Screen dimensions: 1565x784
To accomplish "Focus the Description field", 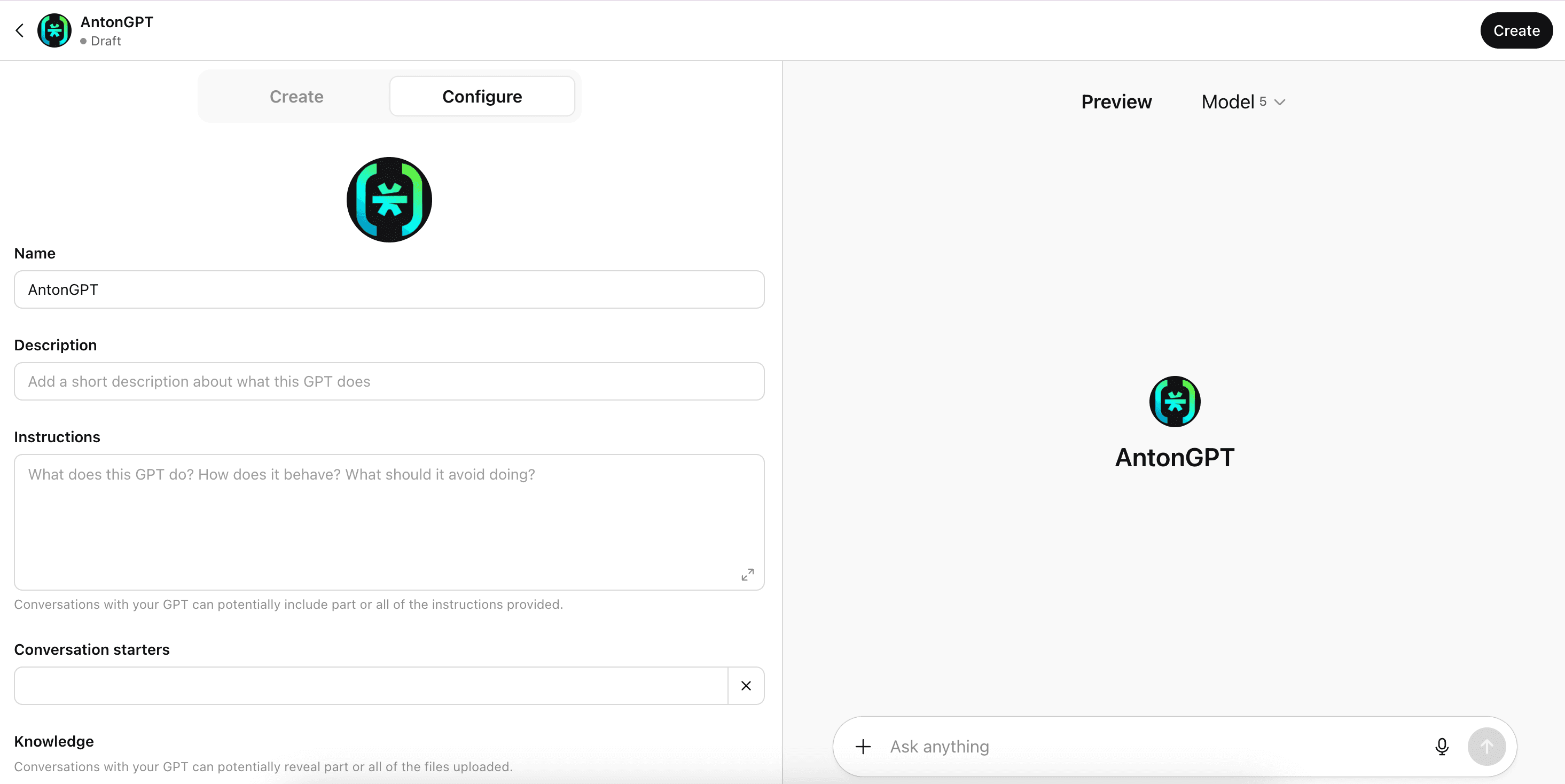I will point(389,381).
